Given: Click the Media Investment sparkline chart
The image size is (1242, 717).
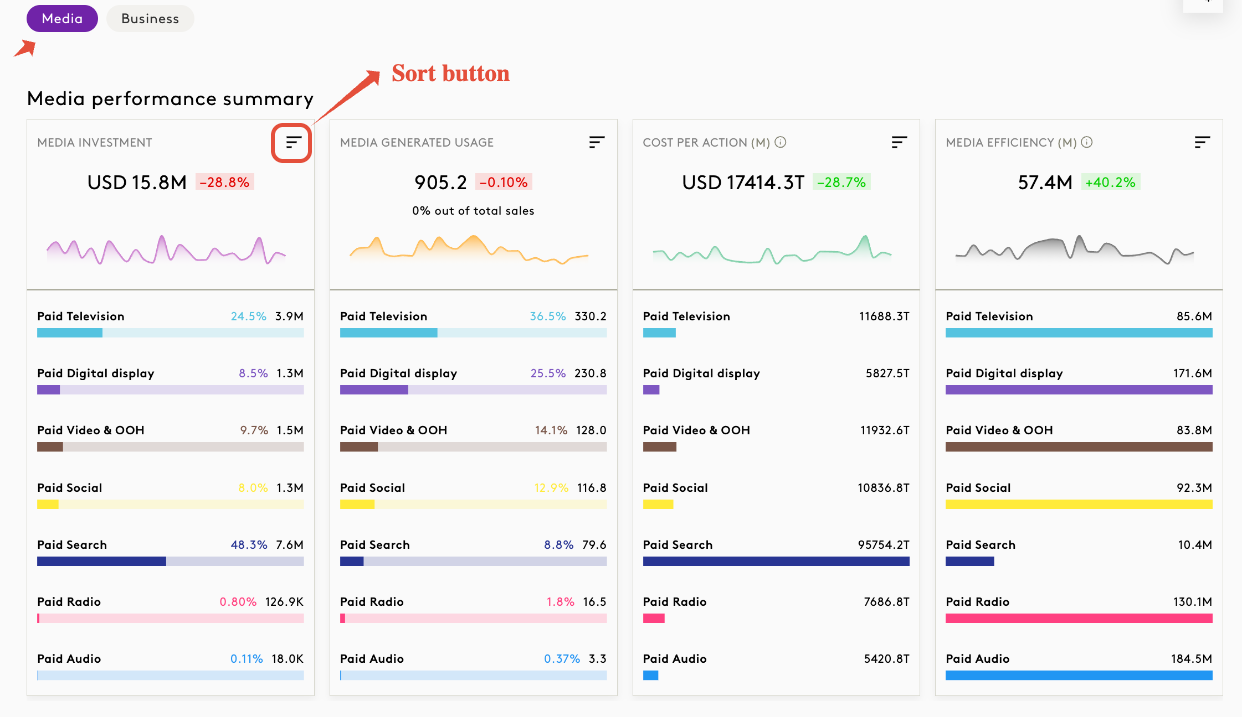Looking at the screenshot, I should (166, 250).
